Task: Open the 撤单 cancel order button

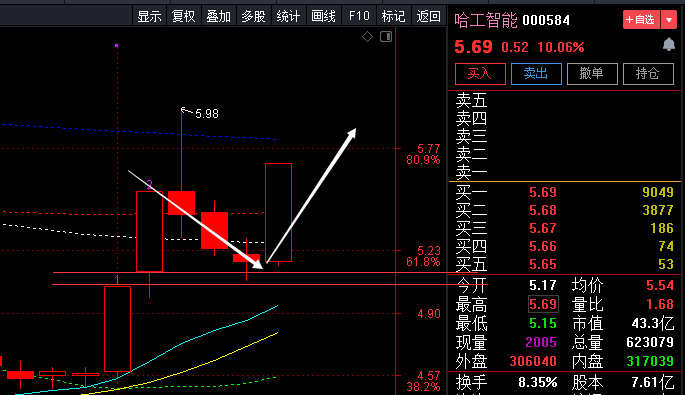Action: coord(592,74)
